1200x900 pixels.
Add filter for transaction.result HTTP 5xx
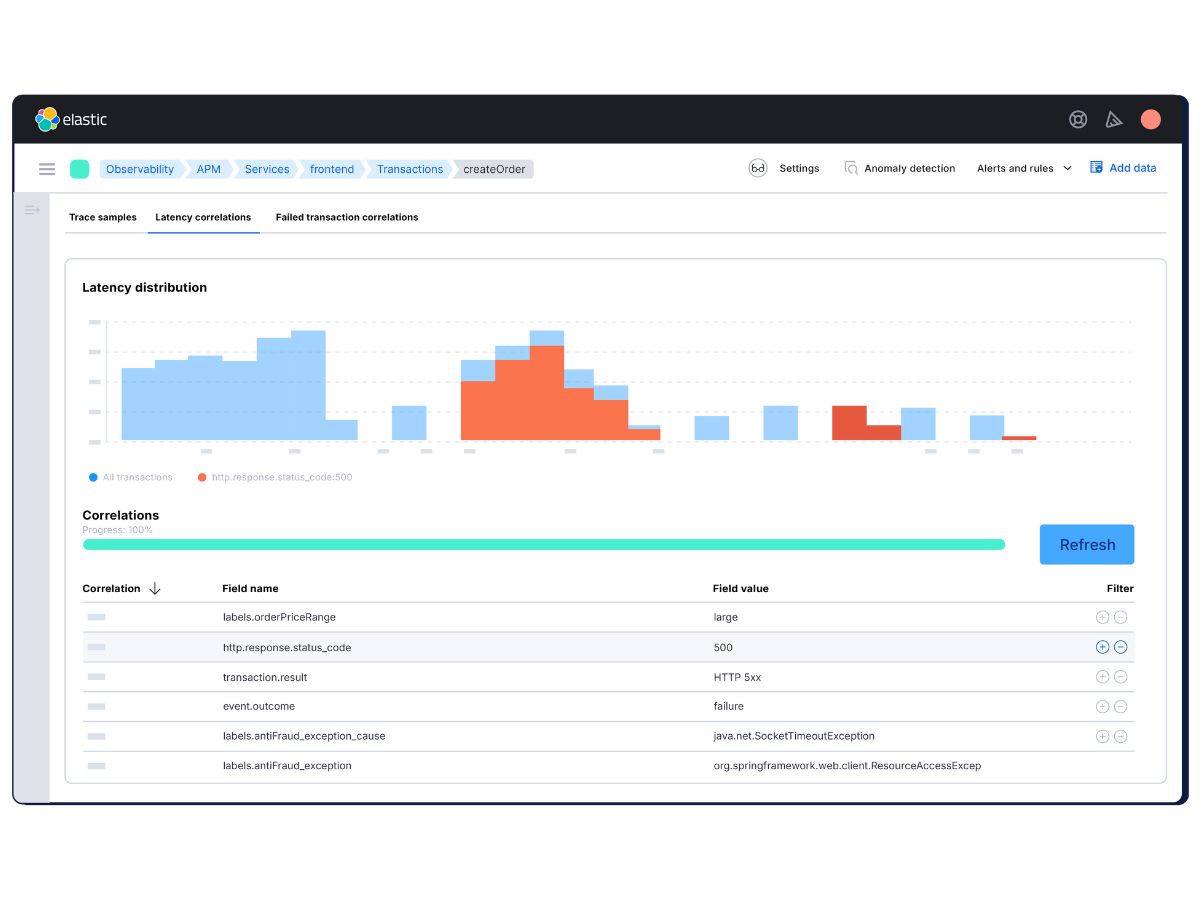click(1102, 677)
